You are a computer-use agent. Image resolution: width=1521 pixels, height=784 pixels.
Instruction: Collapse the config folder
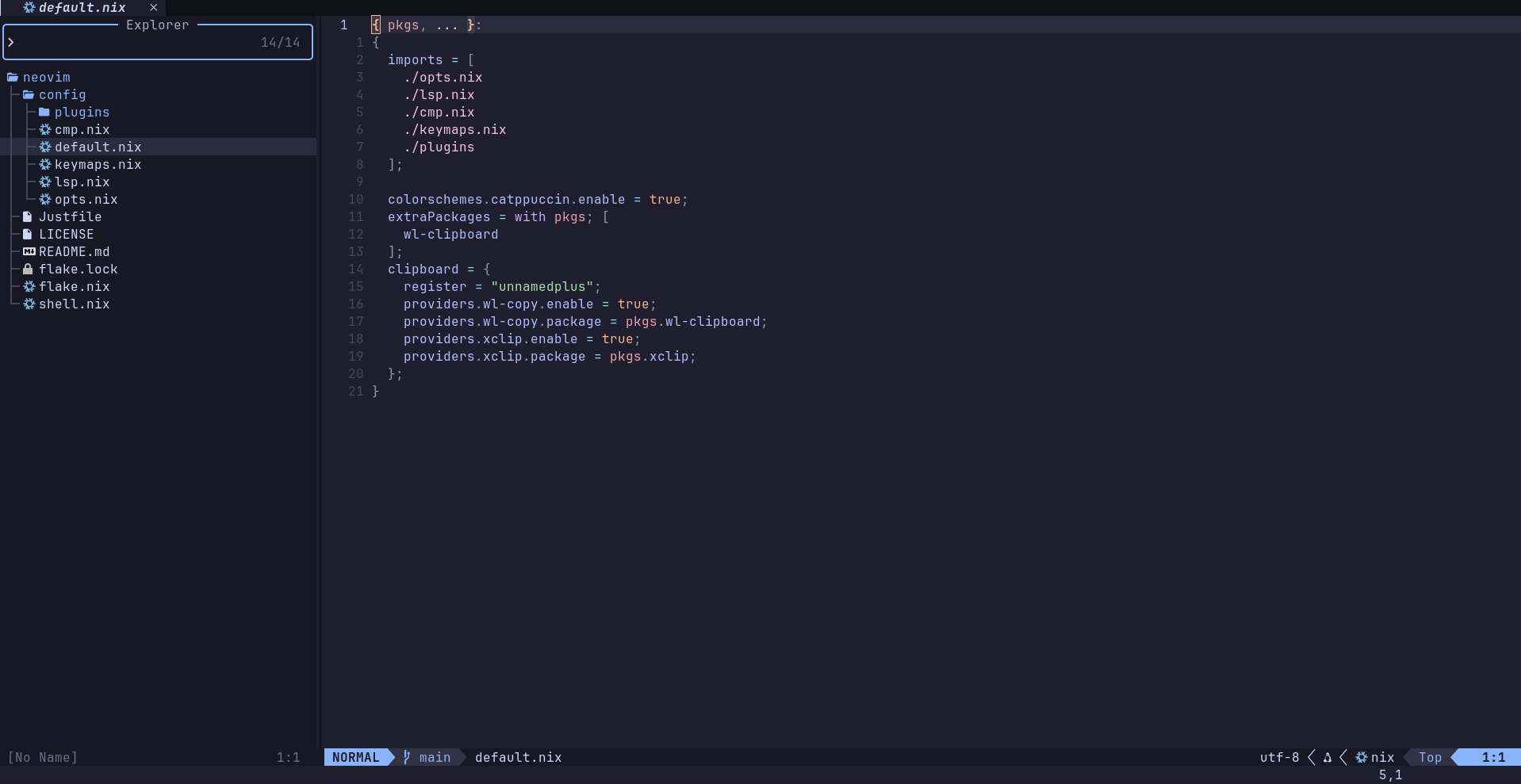(x=63, y=94)
